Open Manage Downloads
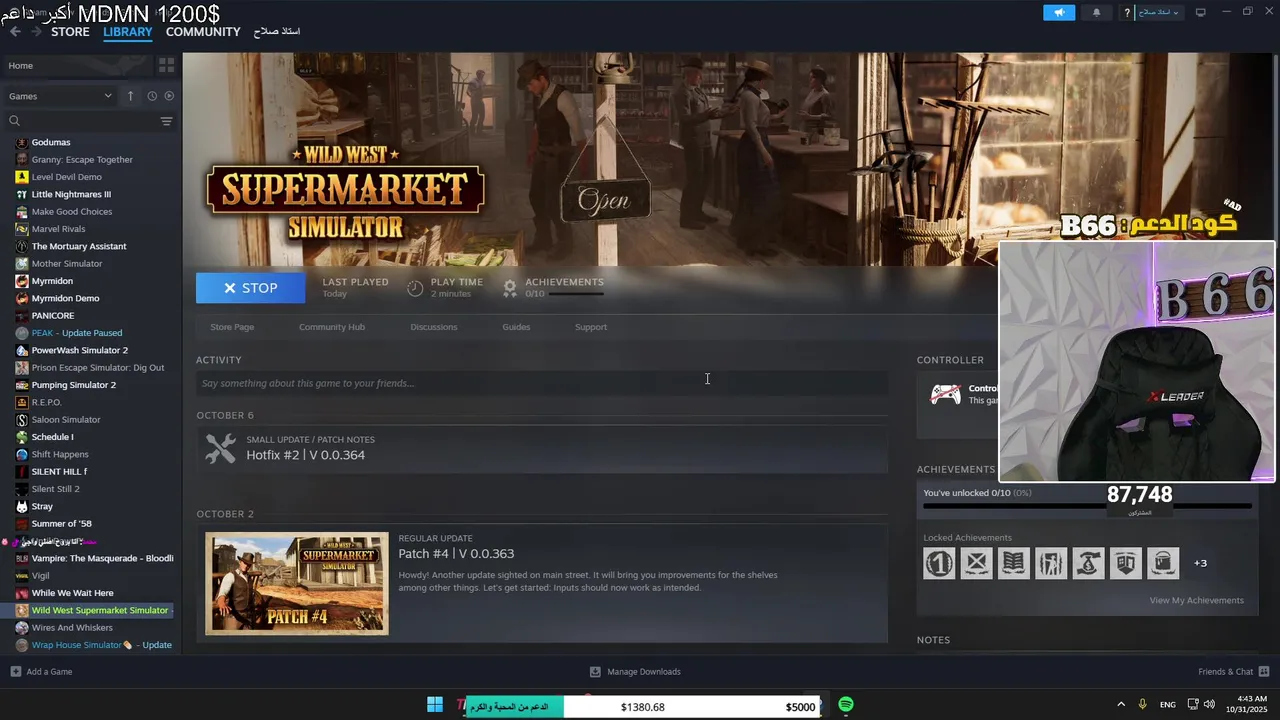This screenshot has height=720, width=1280. [635, 672]
